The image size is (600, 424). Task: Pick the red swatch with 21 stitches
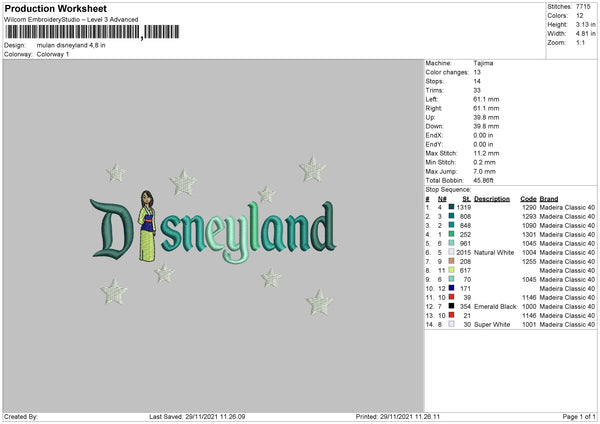[451, 315]
